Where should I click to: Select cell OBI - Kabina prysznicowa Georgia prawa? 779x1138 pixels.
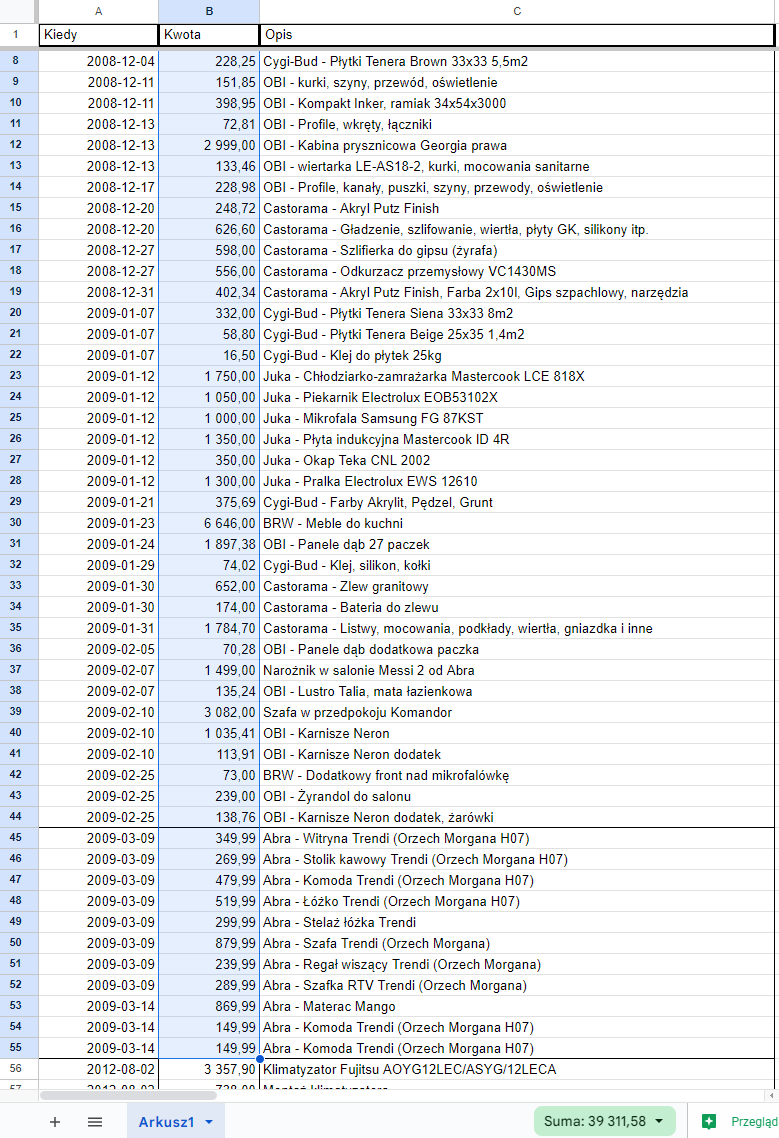517,145
